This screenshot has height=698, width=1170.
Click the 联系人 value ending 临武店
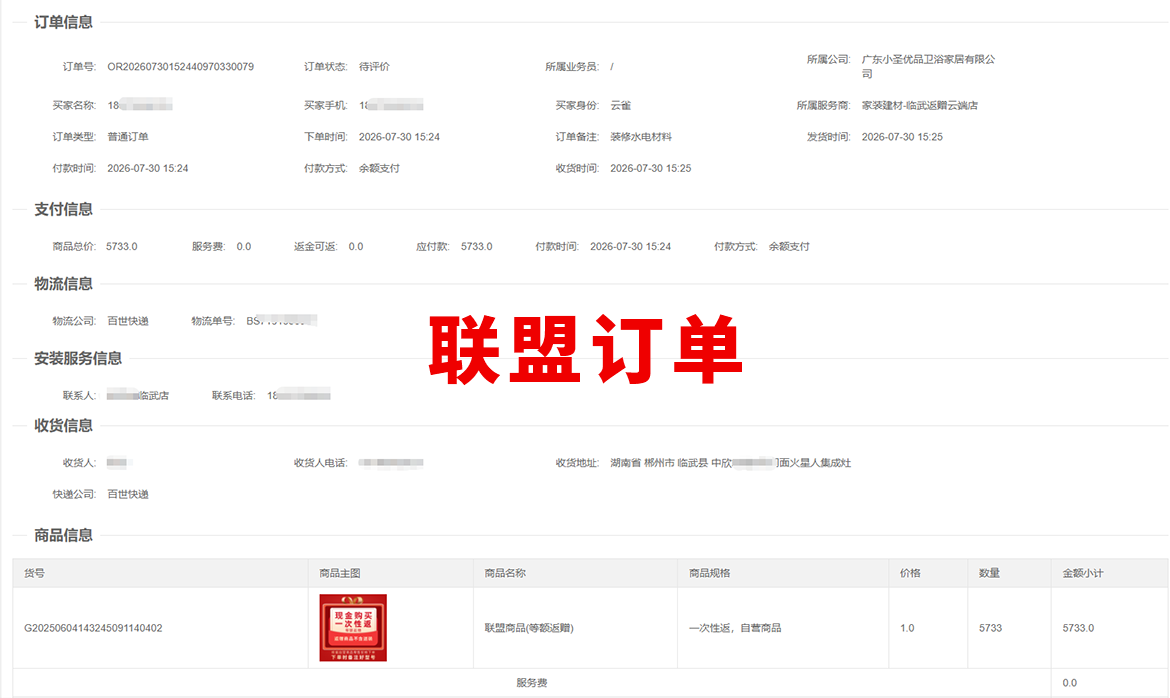(138, 396)
